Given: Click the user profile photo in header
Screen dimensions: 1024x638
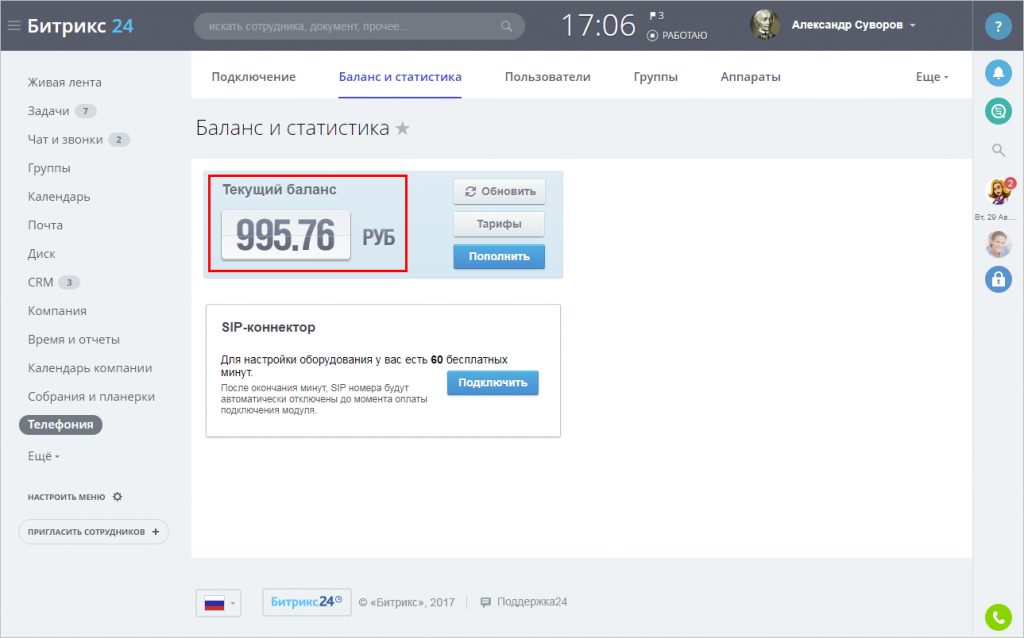Looking at the screenshot, I should [765, 25].
